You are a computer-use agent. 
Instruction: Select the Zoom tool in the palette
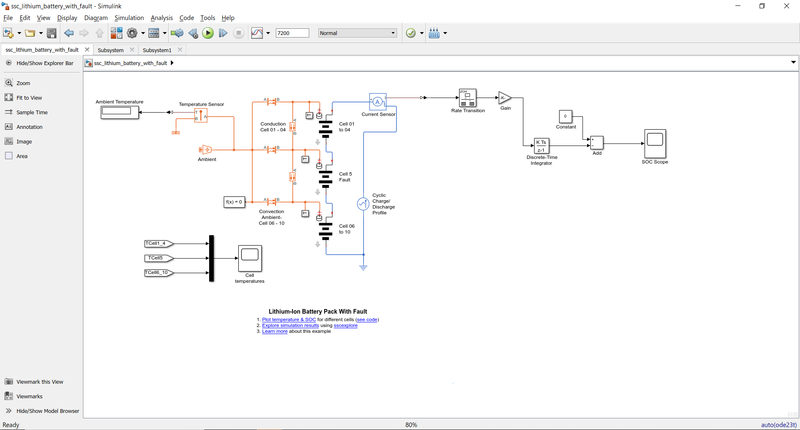click(x=17, y=83)
